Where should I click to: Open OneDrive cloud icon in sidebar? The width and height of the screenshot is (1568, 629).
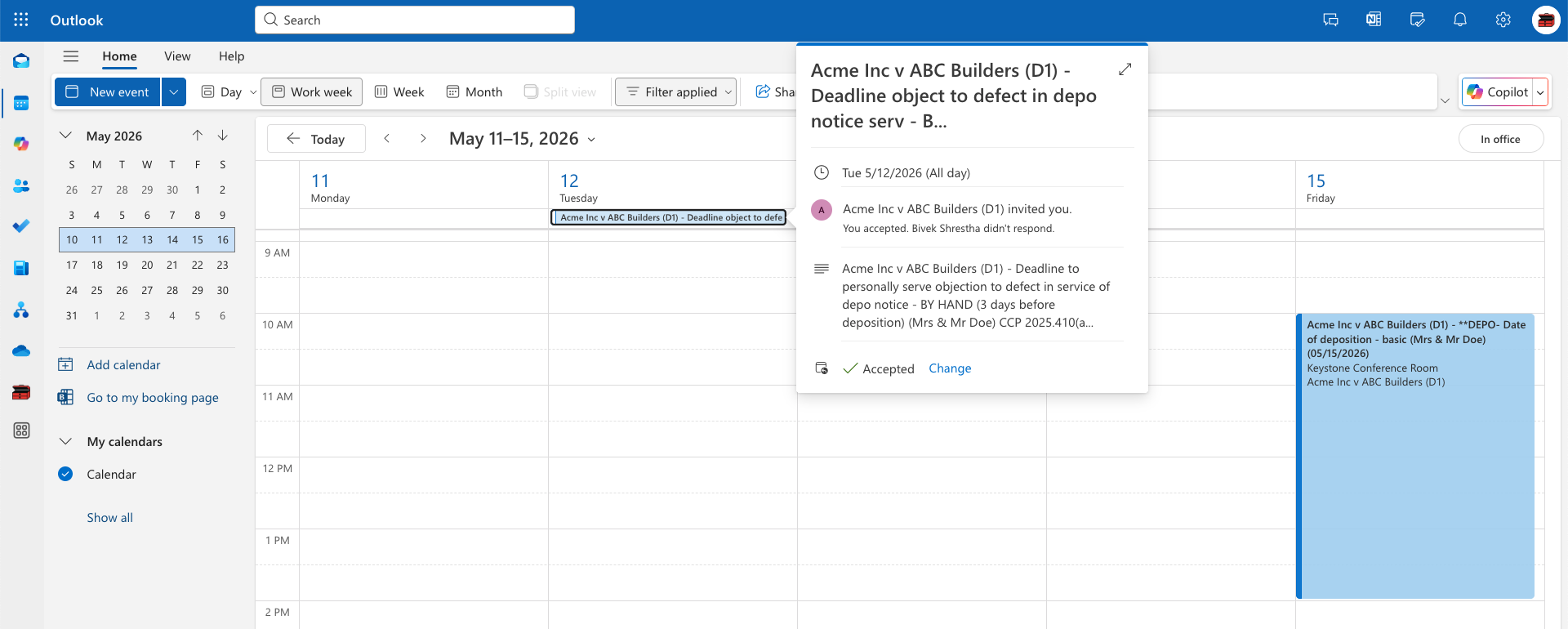coord(21,350)
